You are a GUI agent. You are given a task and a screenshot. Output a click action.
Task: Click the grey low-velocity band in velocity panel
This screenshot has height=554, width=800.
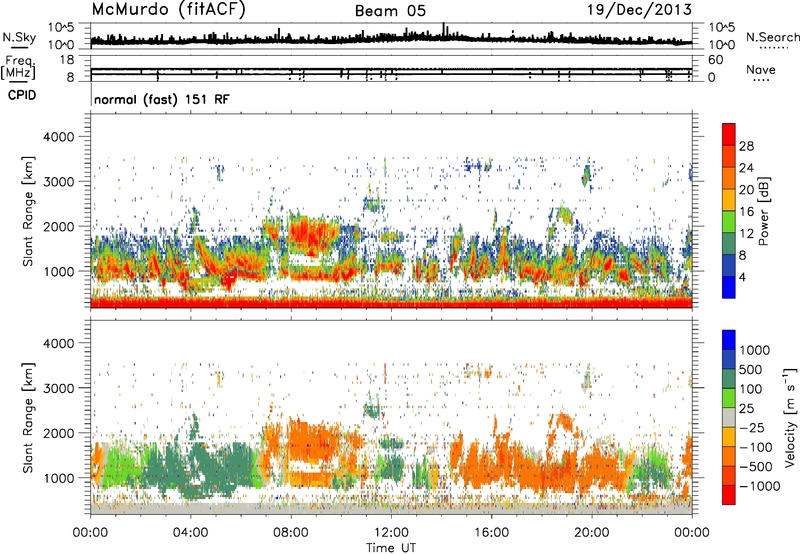pyautogui.click(x=391, y=509)
